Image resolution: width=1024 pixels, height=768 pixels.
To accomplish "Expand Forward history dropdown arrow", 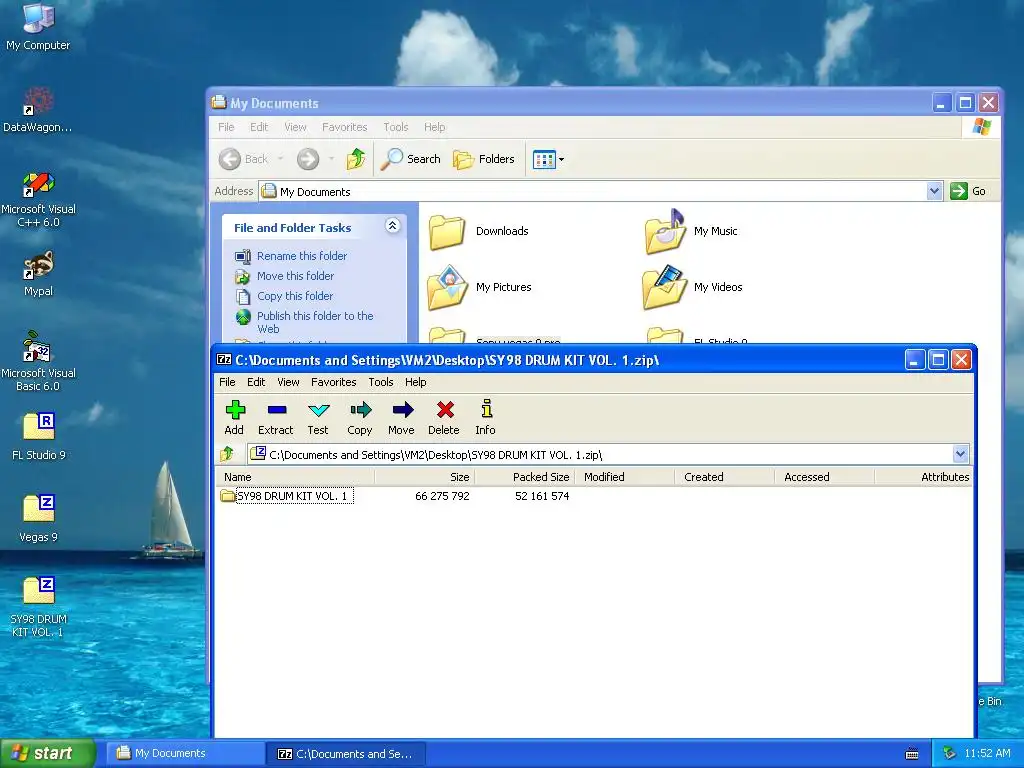I will 331,159.
